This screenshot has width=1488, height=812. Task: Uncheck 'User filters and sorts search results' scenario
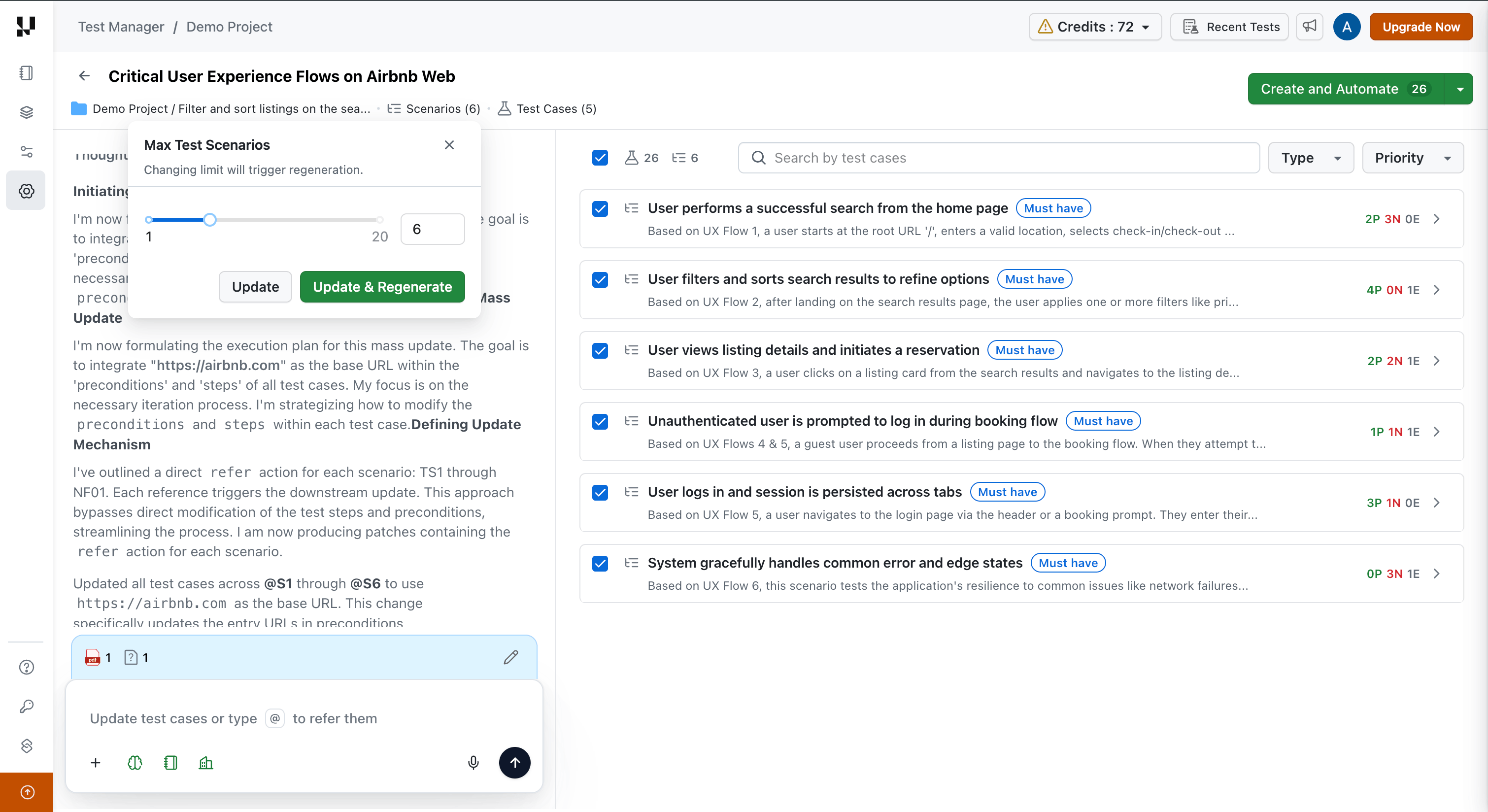point(600,279)
